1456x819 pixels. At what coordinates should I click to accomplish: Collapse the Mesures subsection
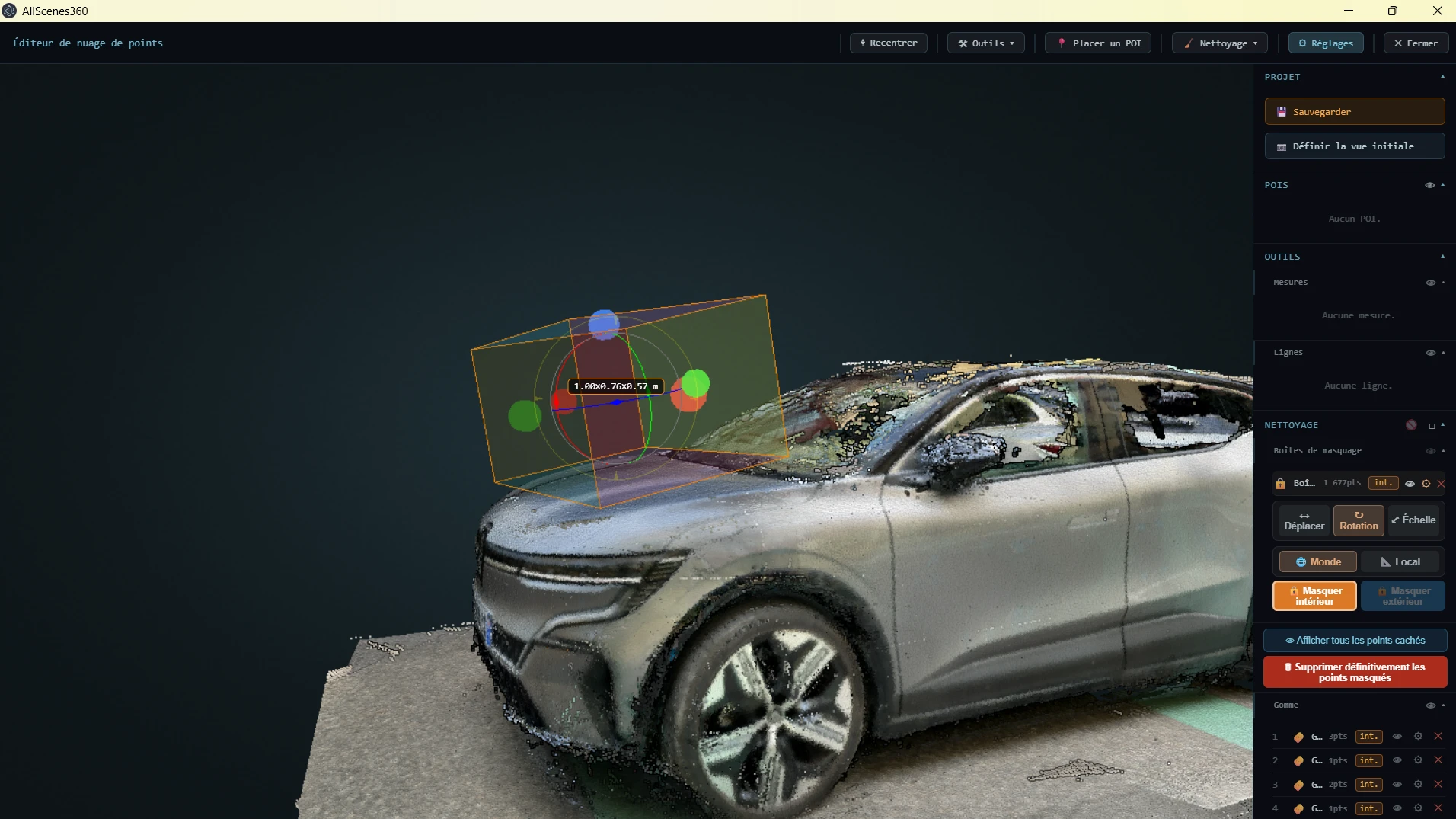[x=1443, y=283]
